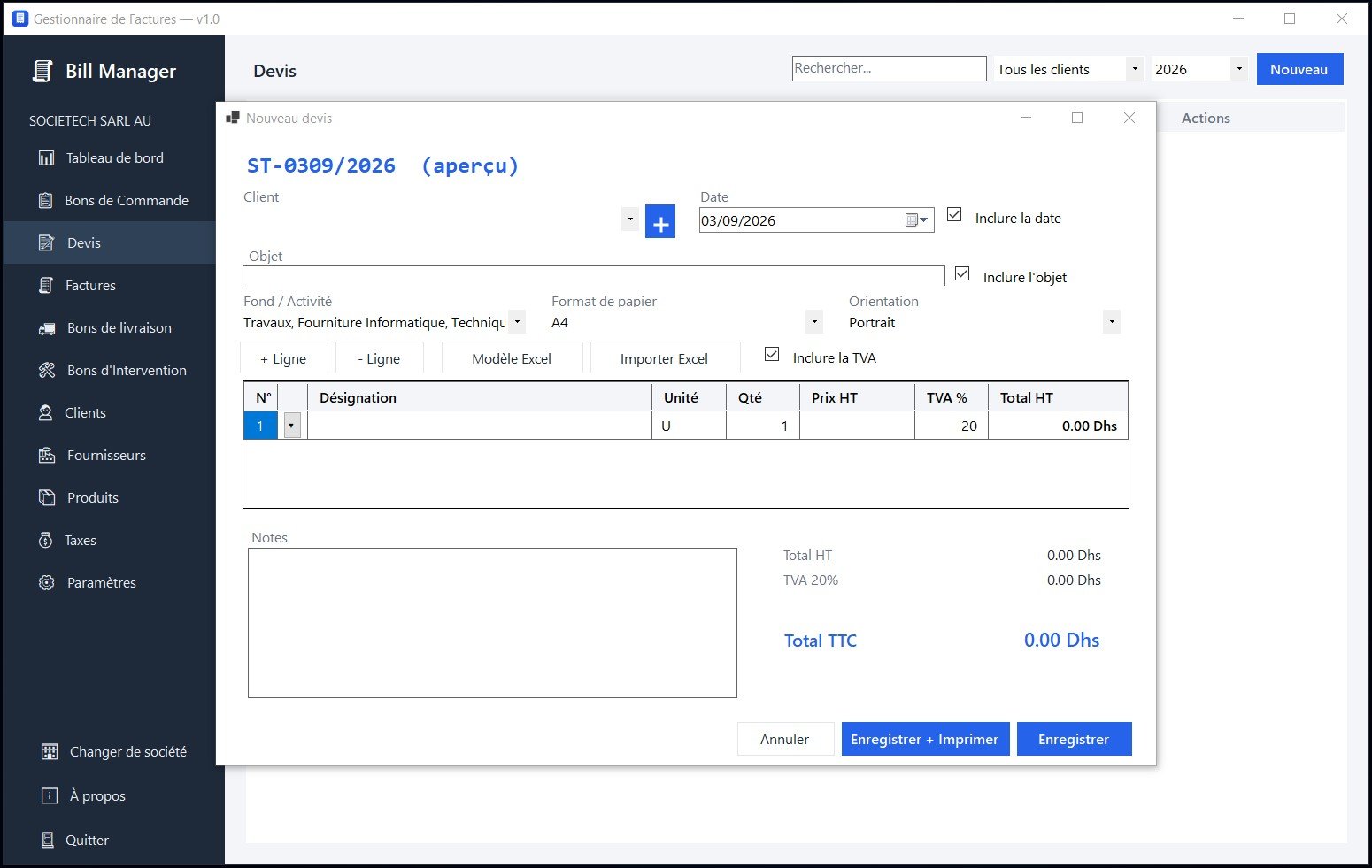Toggle Inclure la date checkbox
This screenshot has width=1372, height=868.
[954, 214]
